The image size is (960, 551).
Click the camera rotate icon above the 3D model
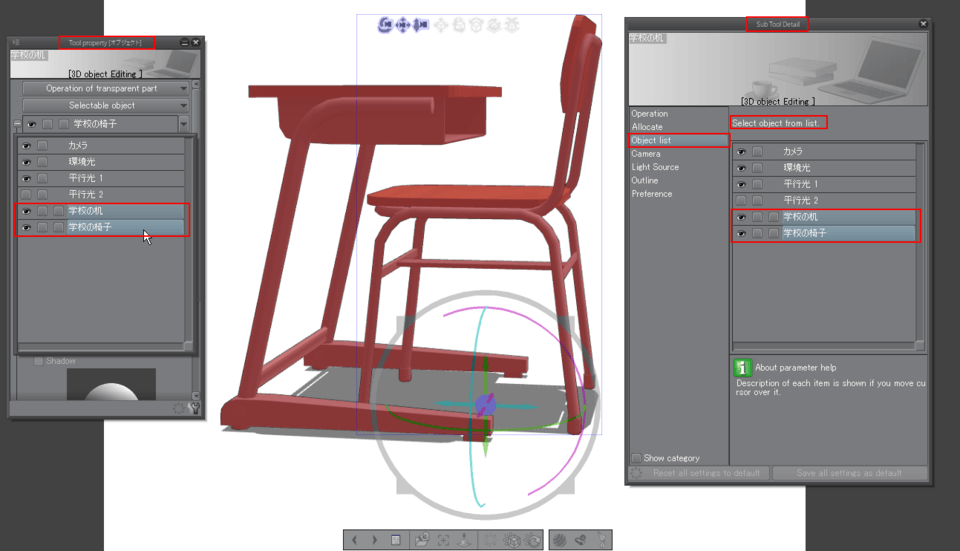[x=384, y=25]
